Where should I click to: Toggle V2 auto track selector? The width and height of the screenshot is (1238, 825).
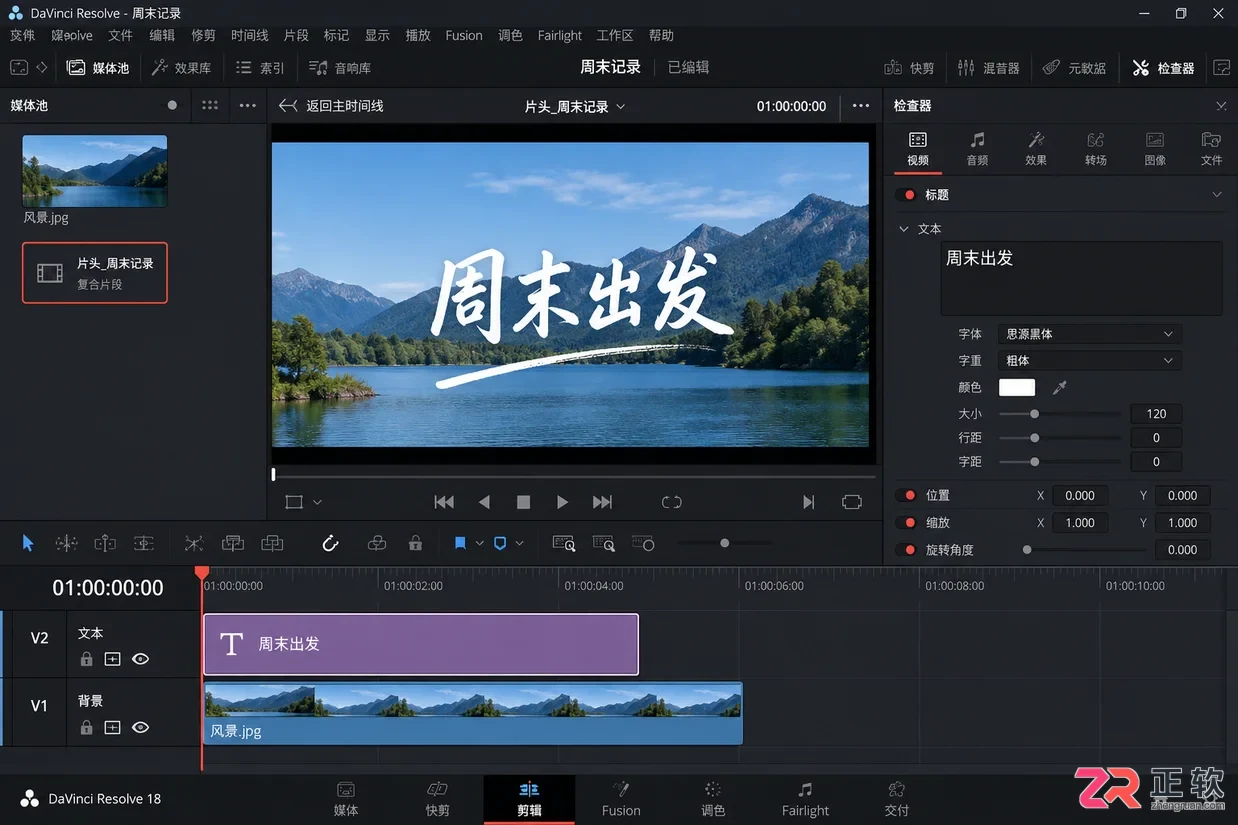click(113, 659)
